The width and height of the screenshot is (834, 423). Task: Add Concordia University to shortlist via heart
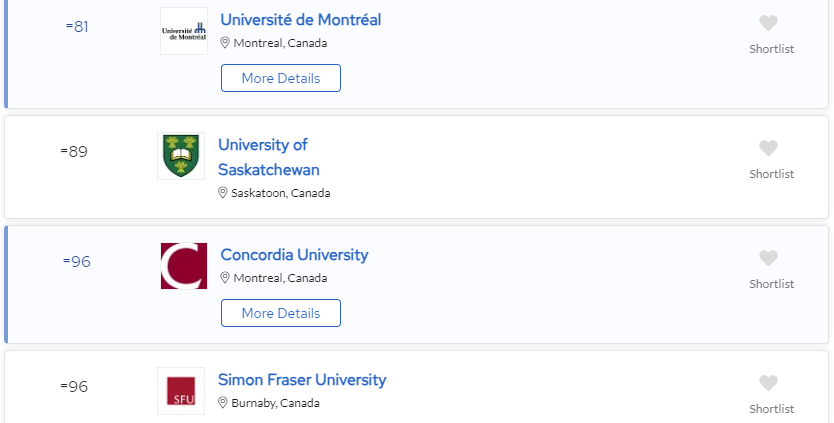coord(768,258)
